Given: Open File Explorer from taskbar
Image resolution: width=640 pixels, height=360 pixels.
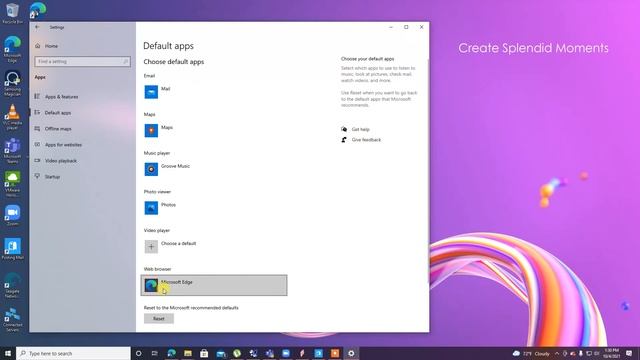Looking at the screenshot, I should (x=188, y=353).
